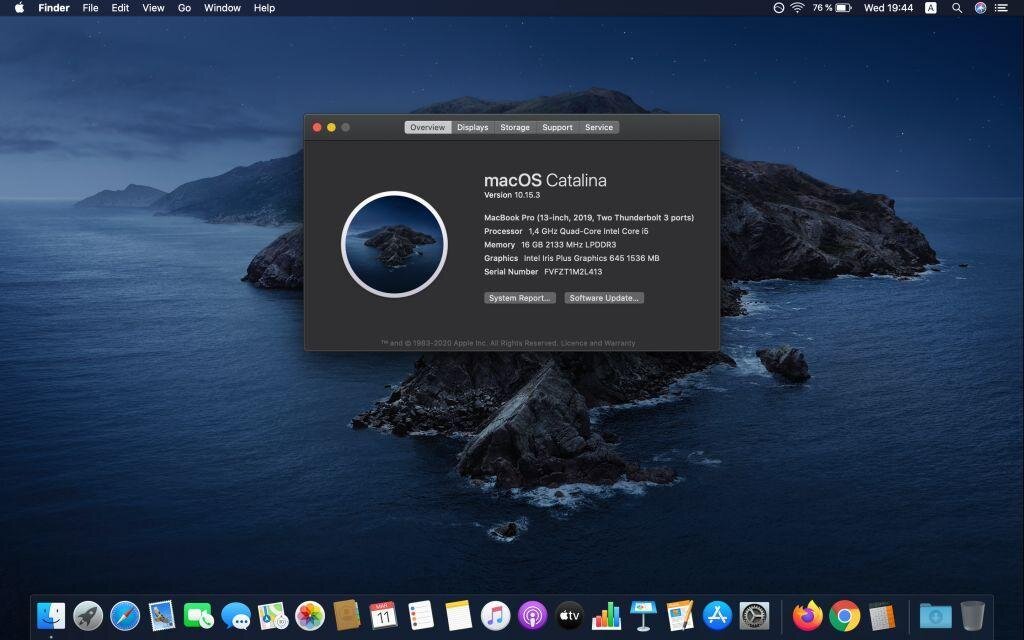The image size is (1024, 640).
Task: Select the Overview tab
Action: tap(428, 127)
